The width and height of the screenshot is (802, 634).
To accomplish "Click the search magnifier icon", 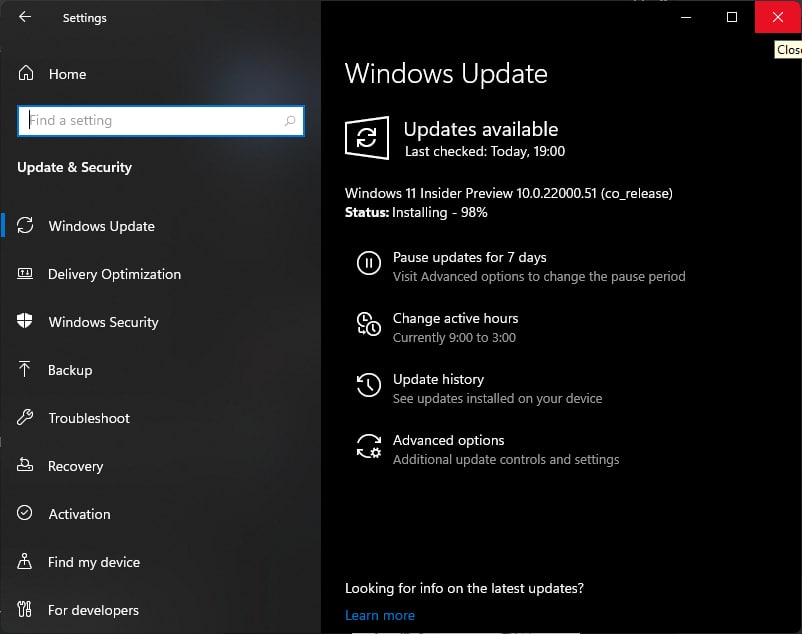I will (290, 121).
